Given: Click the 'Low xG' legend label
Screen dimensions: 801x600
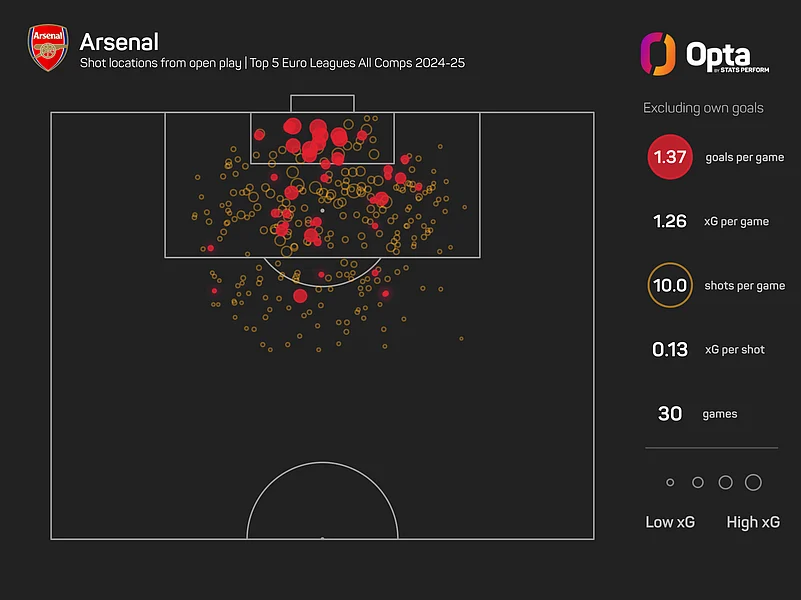Looking at the screenshot, I should coord(670,522).
